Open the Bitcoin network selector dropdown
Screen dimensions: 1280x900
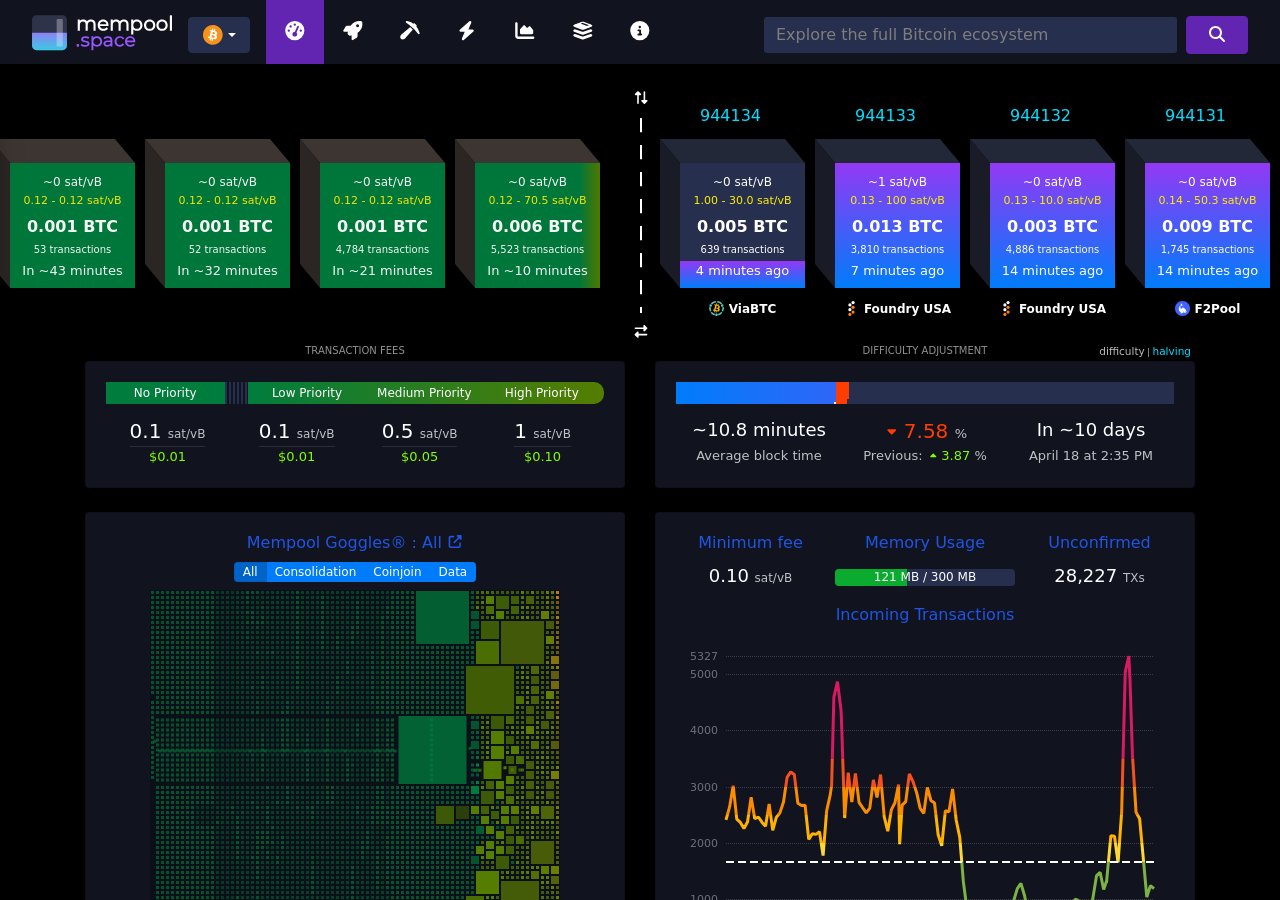click(x=219, y=34)
